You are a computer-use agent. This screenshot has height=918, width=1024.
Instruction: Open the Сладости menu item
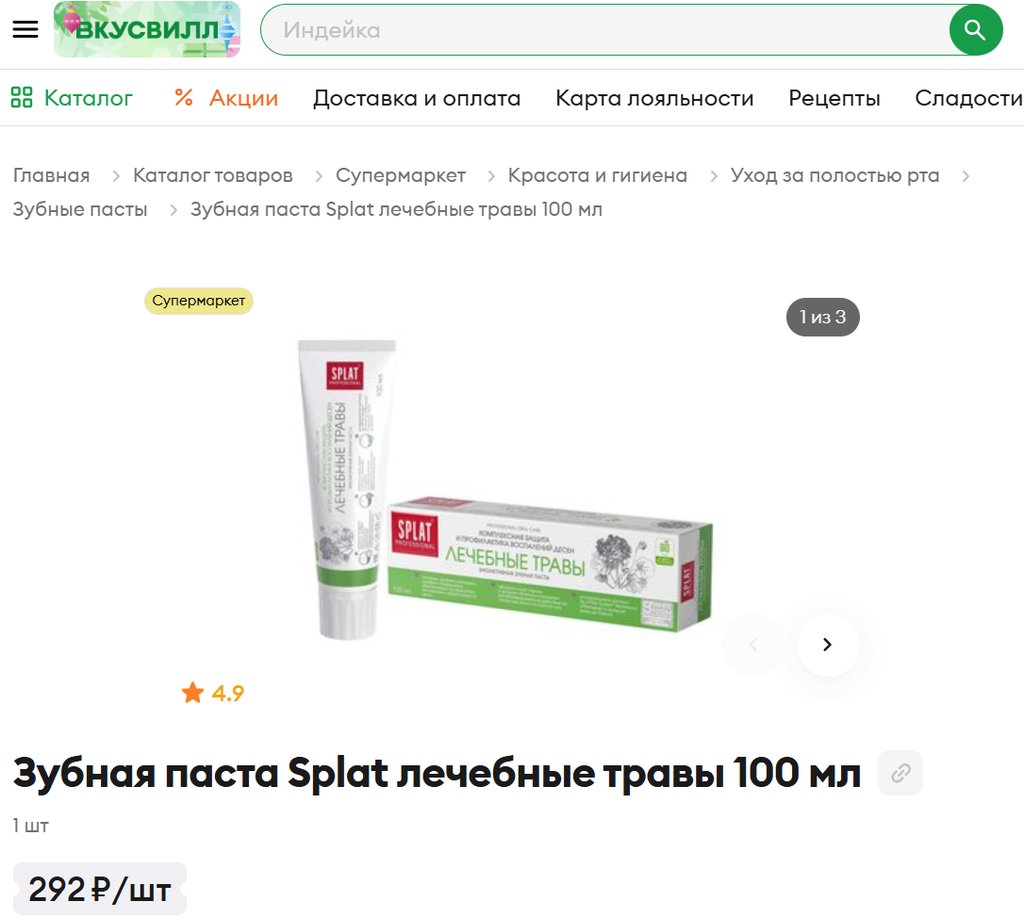click(x=968, y=98)
